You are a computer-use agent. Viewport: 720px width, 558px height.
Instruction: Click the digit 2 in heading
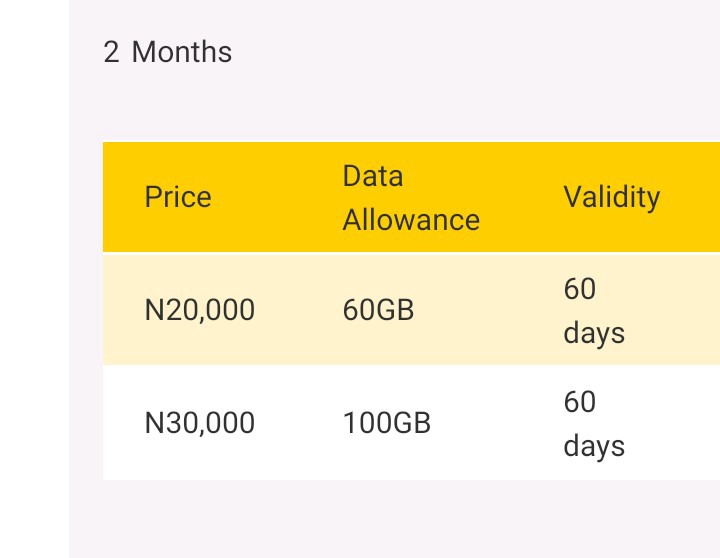(x=111, y=52)
